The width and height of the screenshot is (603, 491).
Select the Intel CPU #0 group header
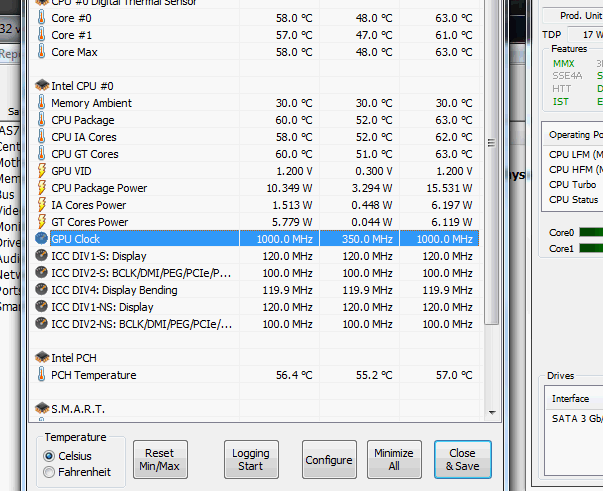[x=82, y=86]
